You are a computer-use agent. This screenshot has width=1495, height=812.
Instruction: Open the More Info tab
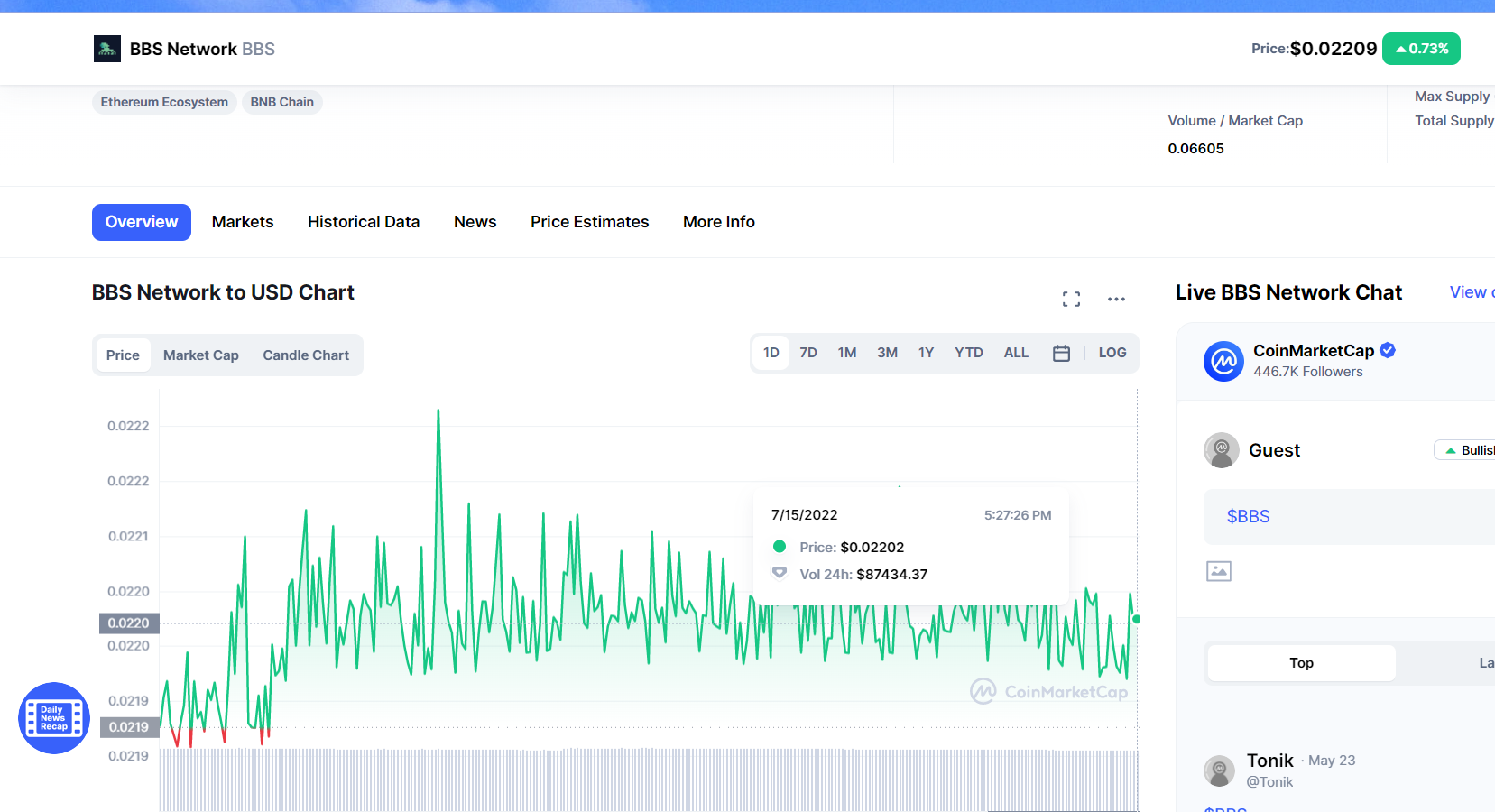(x=719, y=222)
